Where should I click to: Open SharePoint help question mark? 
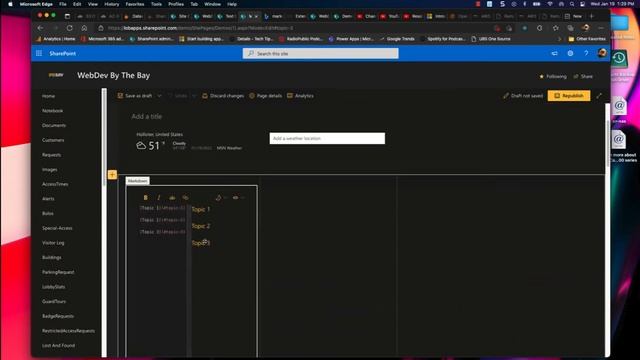tap(586, 53)
